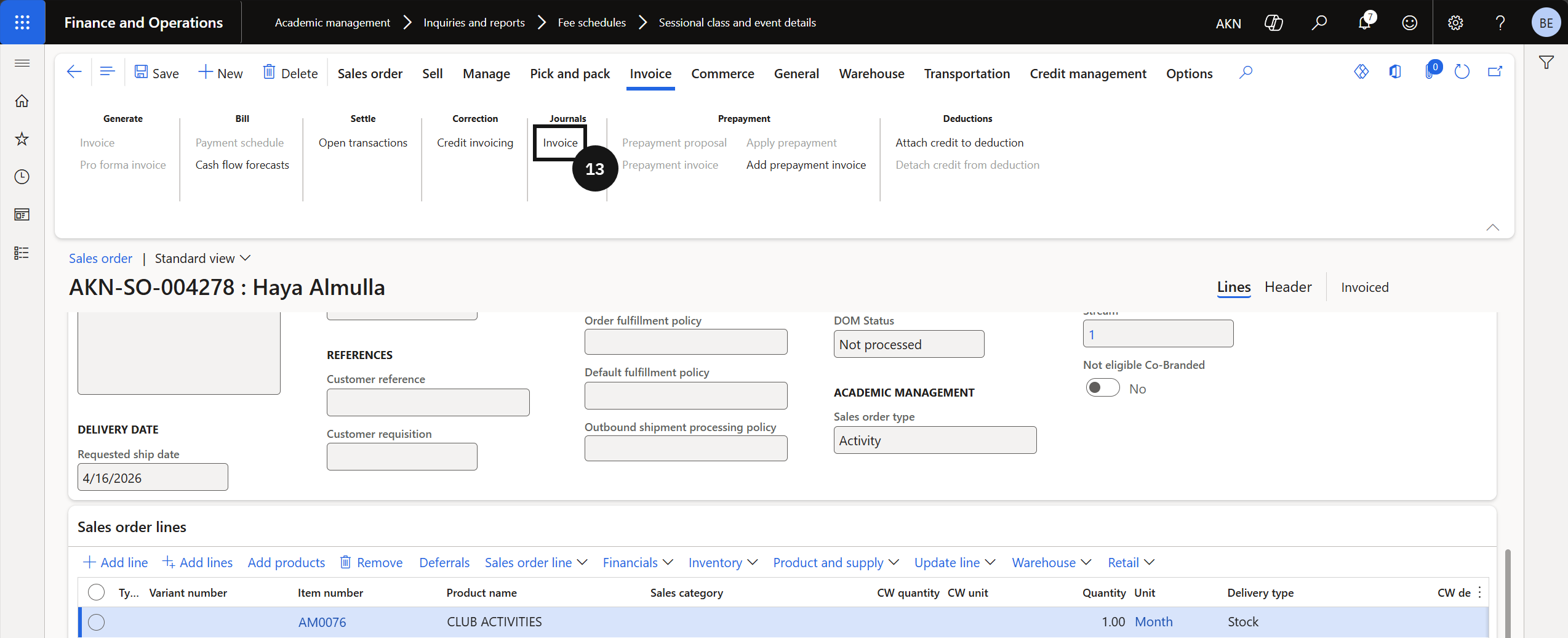Image resolution: width=1568 pixels, height=638 pixels.
Task: Toggle Not eligible Co-Branded switch
Action: (1102, 388)
